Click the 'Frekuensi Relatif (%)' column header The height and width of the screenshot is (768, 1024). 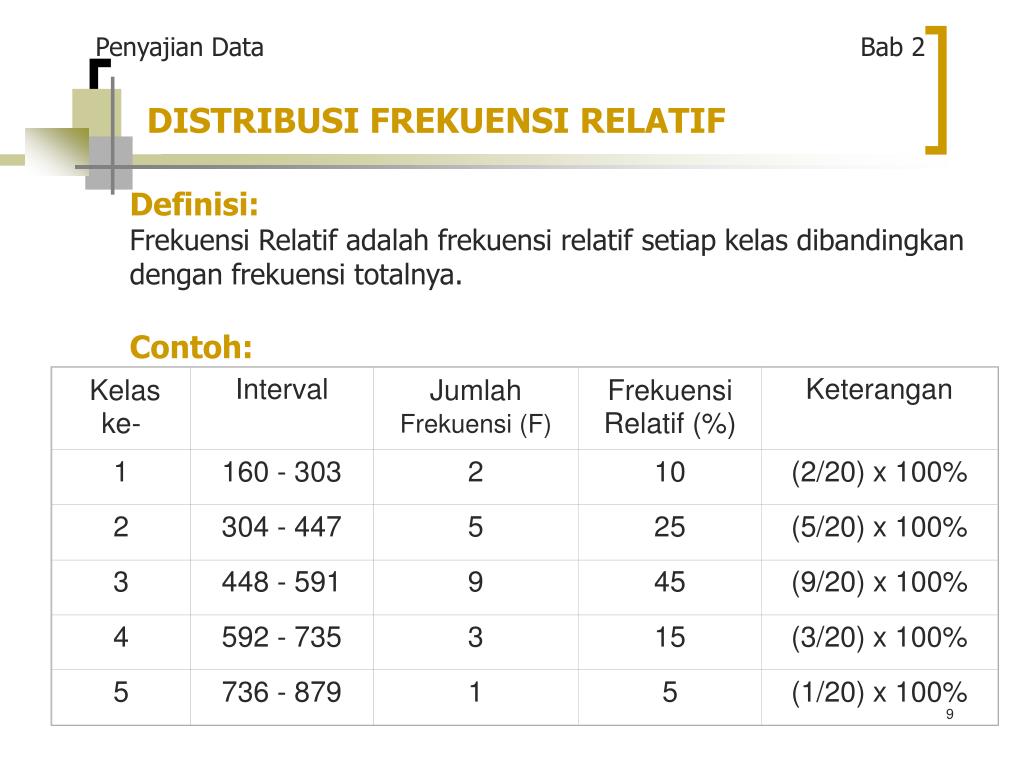[669, 407]
